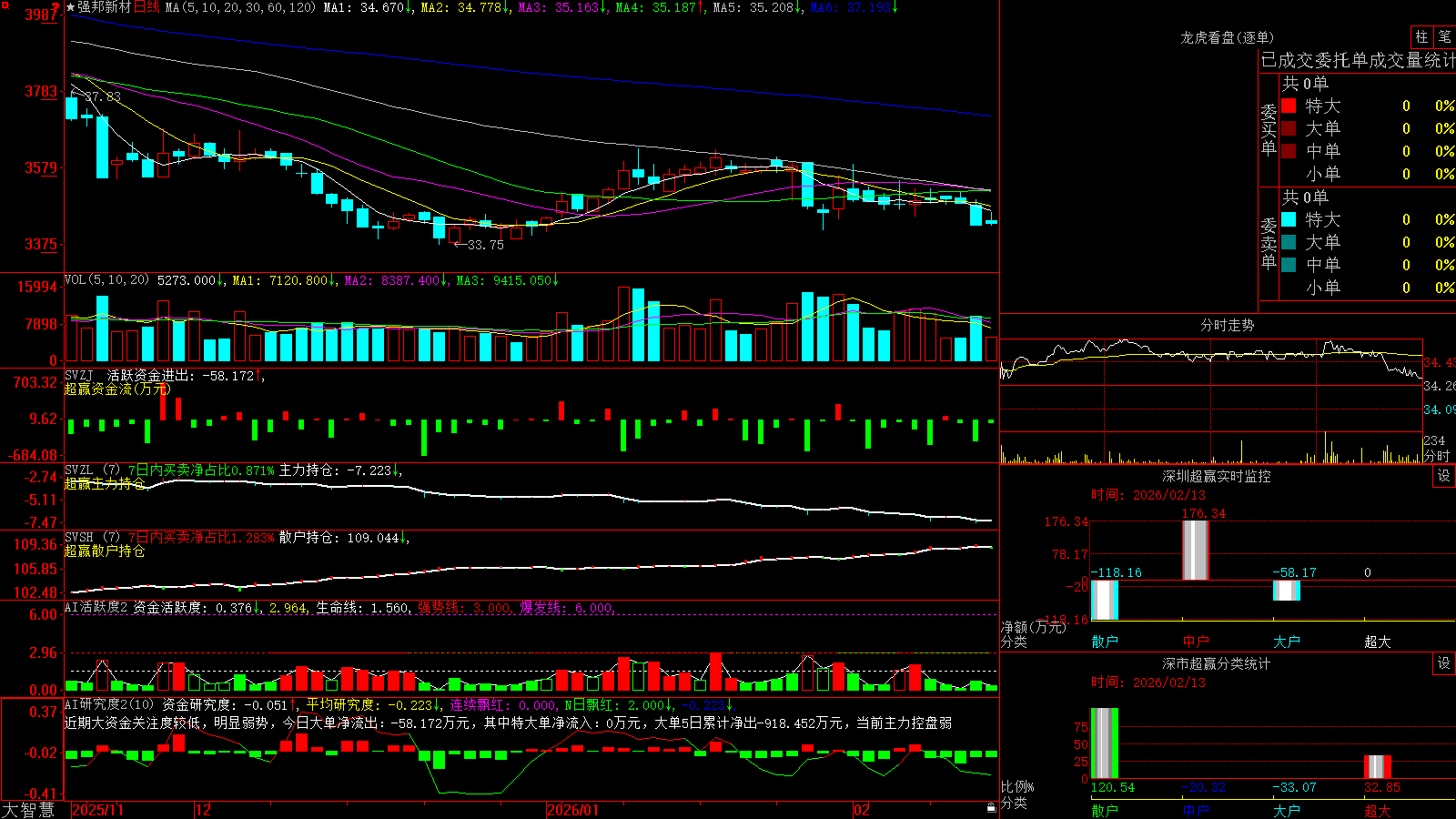
Task: Click the cyan 特大 sell-order color swatch
Action: click(1289, 219)
